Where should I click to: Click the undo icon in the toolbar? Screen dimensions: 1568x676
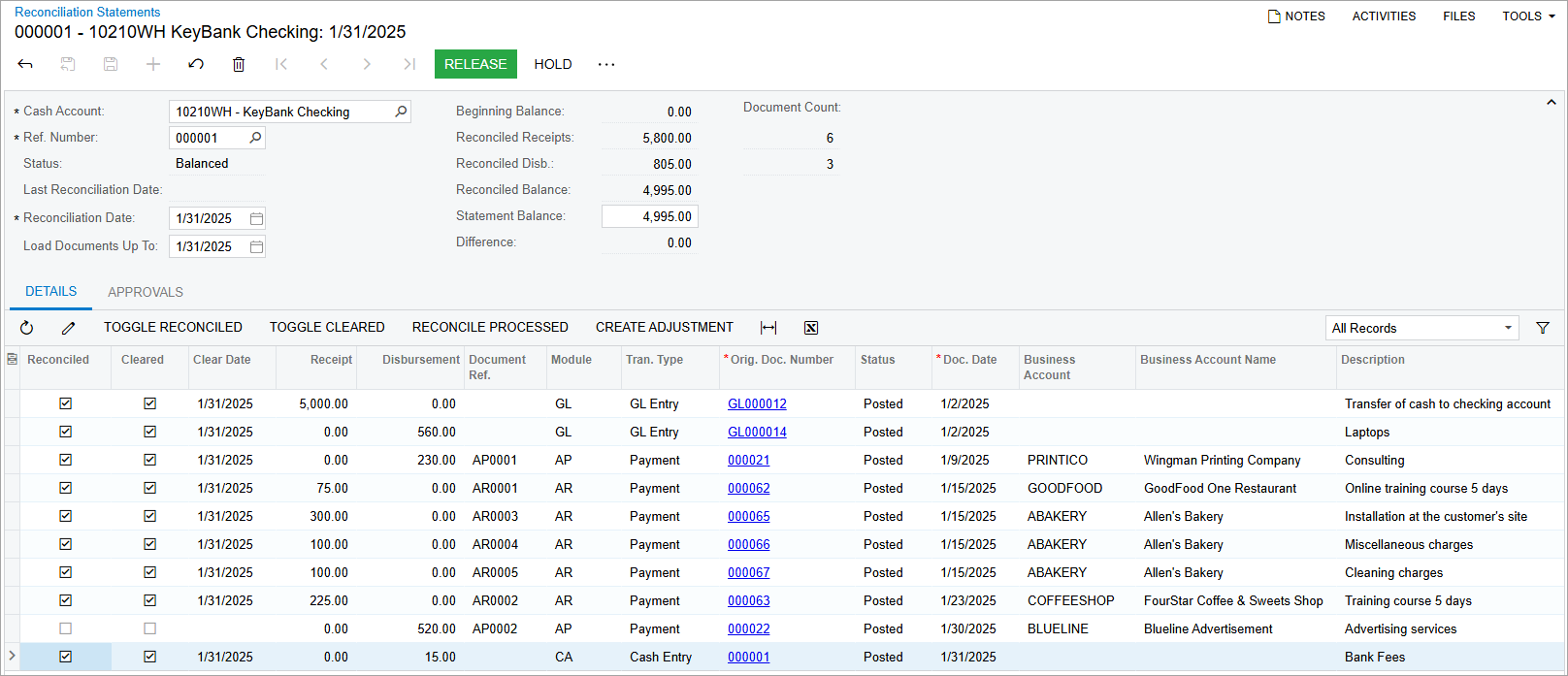coord(196,64)
